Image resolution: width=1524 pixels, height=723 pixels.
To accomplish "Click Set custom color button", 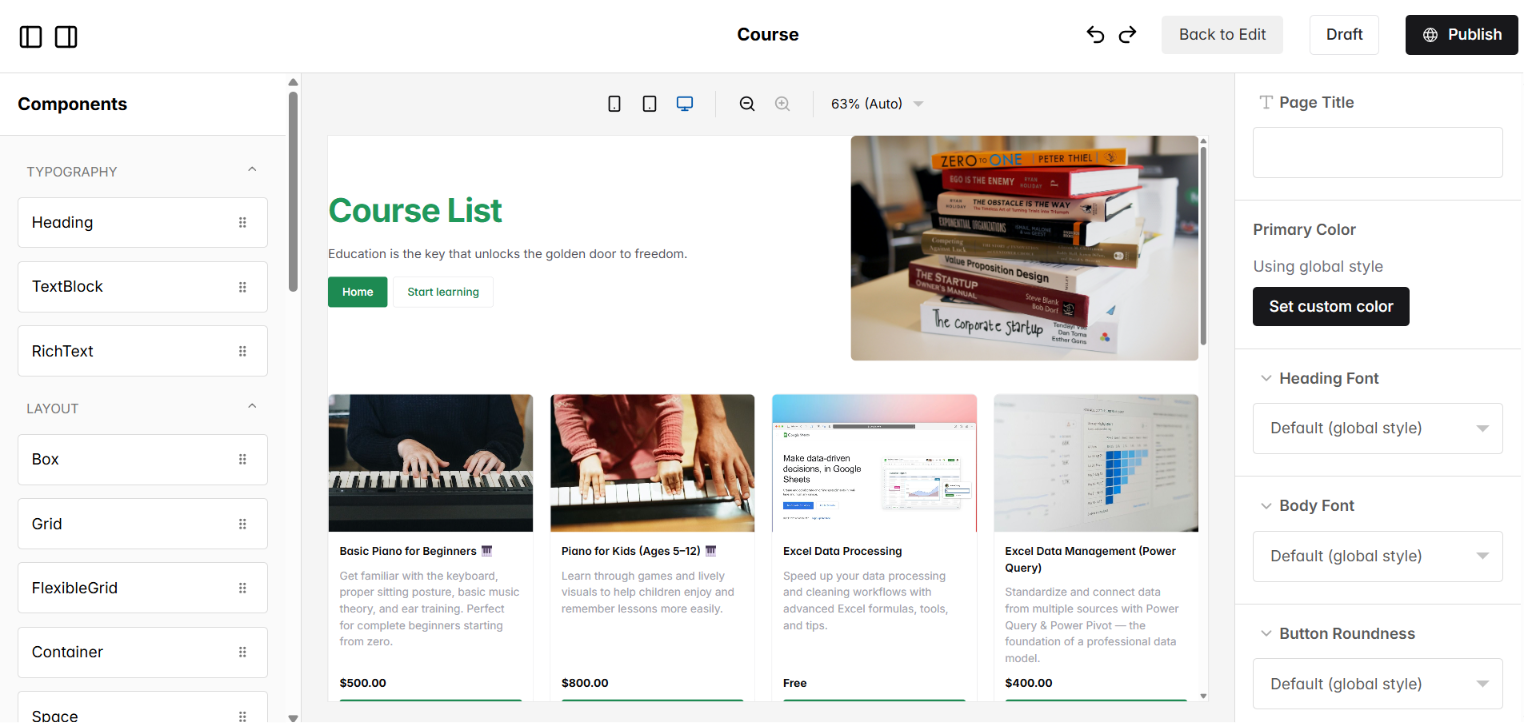I will coord(1331,307).
